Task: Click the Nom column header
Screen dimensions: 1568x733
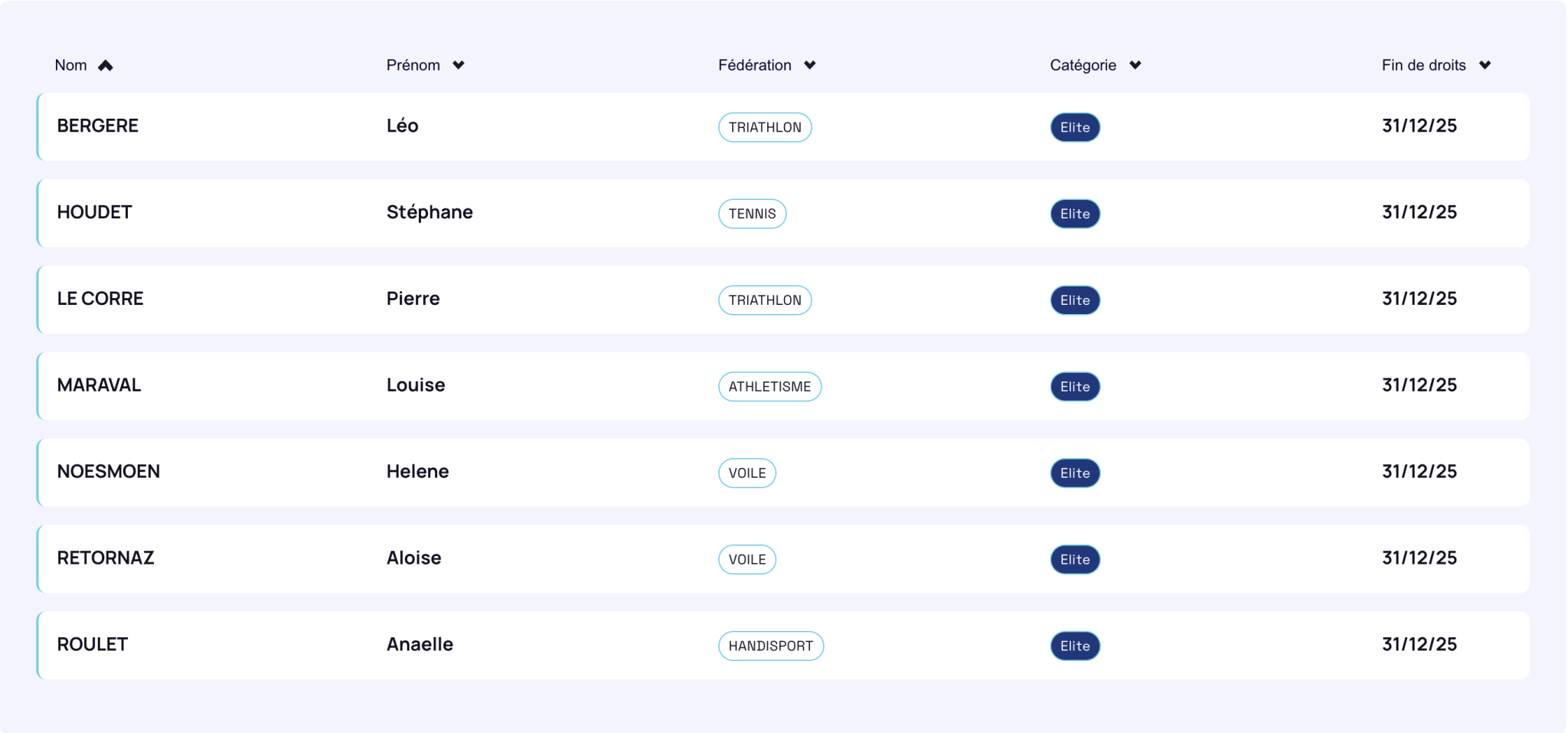Action: coord(70,65)
